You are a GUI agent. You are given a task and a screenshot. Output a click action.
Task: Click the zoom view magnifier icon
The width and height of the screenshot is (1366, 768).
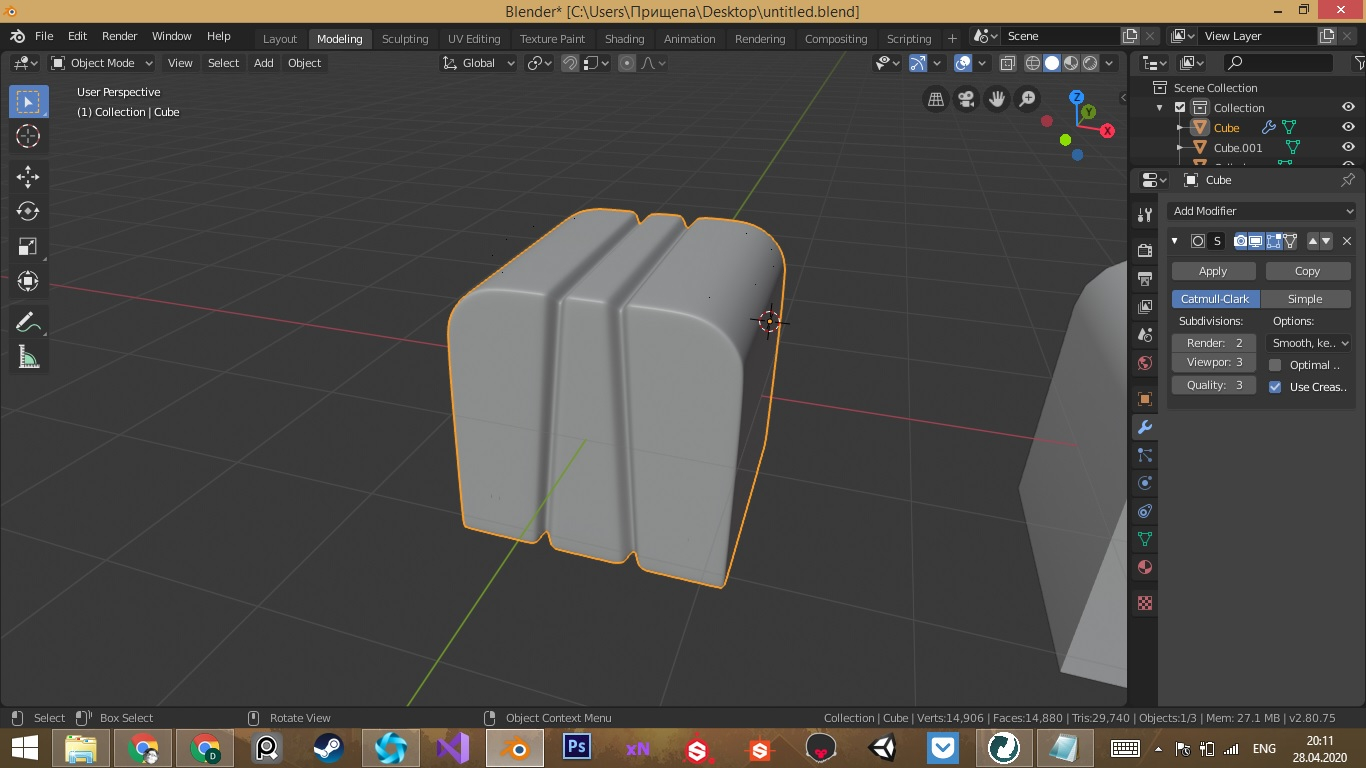[x=1027, y=99]
